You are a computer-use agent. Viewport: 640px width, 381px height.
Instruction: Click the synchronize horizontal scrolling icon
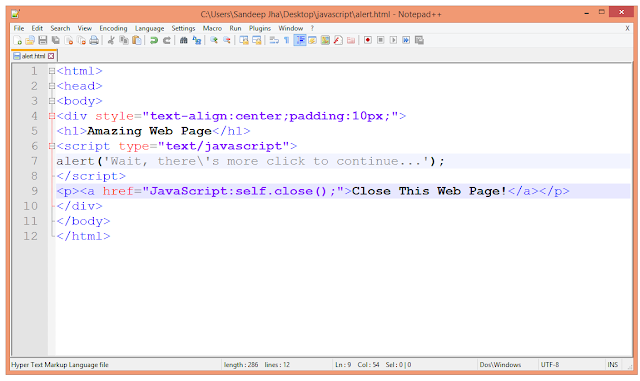coord(257,40)
